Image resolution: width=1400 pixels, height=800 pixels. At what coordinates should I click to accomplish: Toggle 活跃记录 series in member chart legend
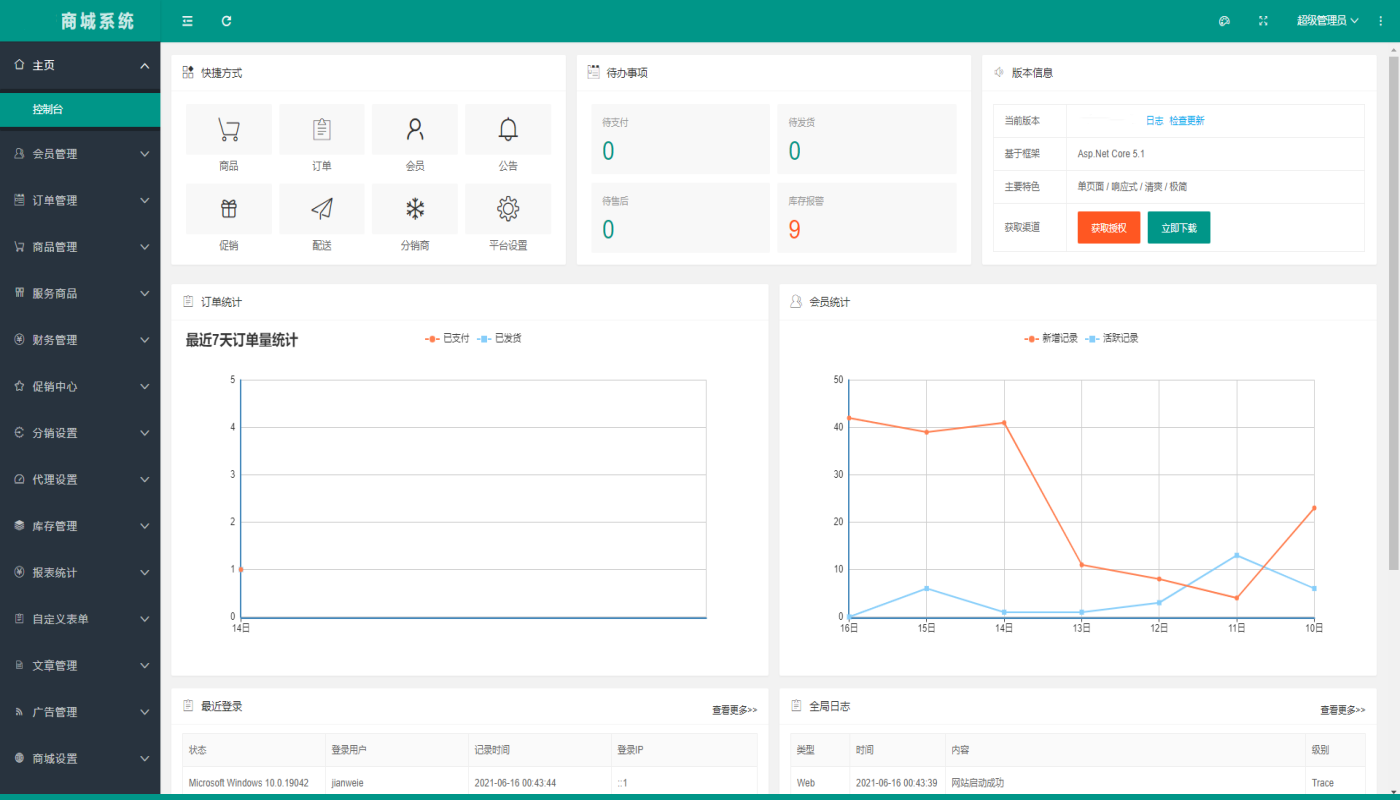point(1112,338)
